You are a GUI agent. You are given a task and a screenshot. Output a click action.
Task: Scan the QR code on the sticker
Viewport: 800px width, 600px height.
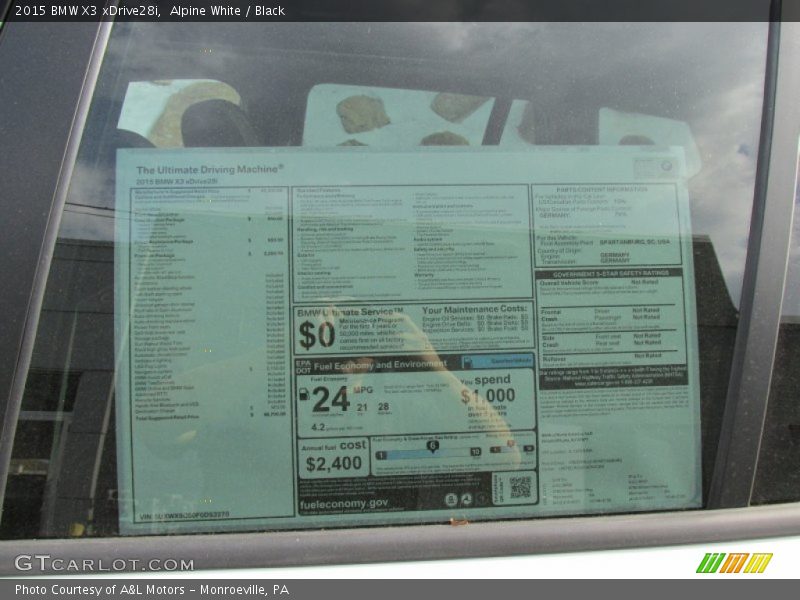[519, 487]
